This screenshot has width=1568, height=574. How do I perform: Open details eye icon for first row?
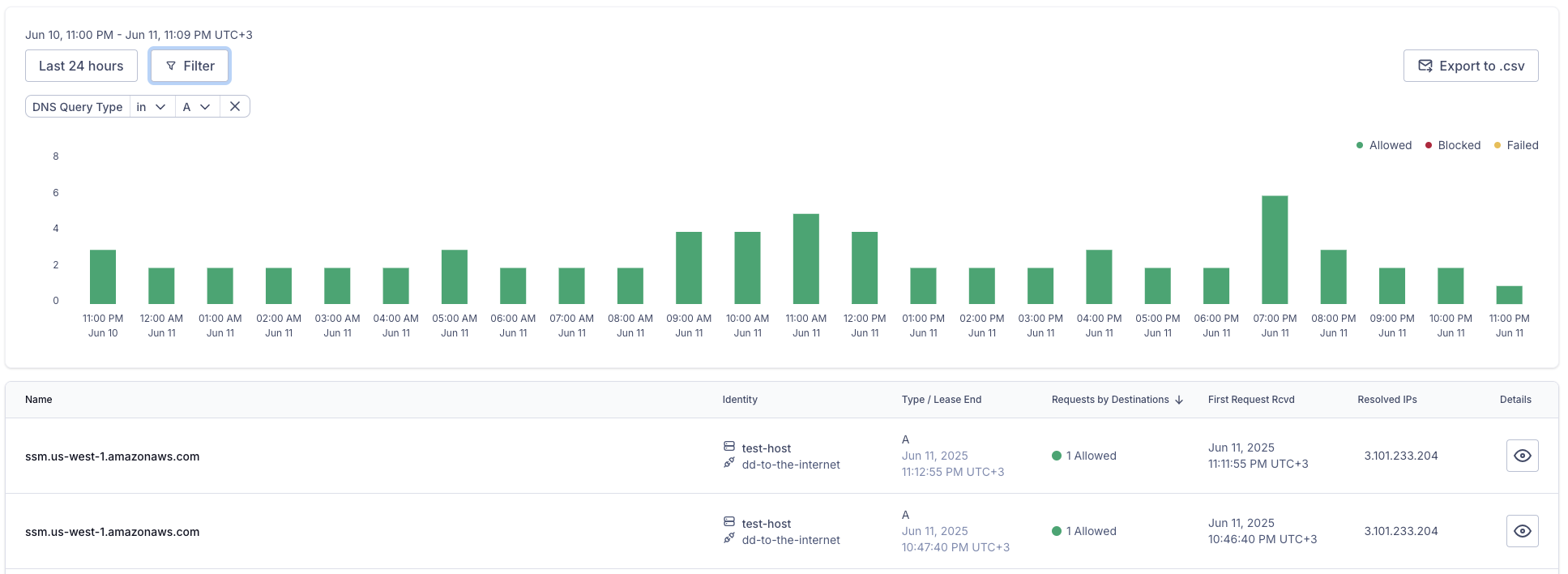(1522, 456)
